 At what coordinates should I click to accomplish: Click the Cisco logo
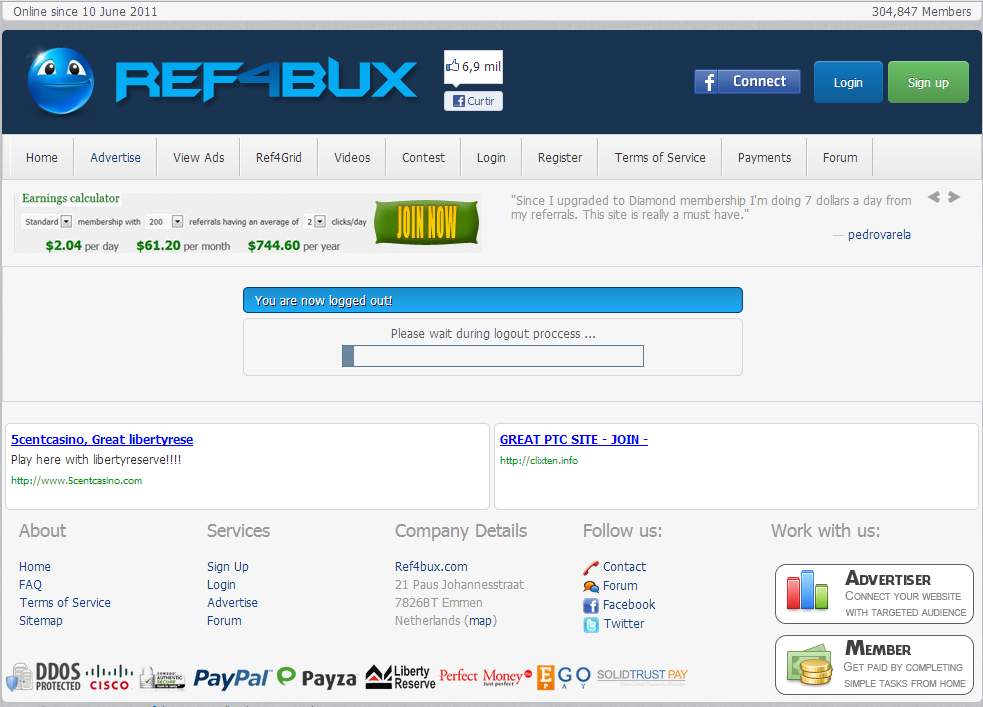point(109,678)
